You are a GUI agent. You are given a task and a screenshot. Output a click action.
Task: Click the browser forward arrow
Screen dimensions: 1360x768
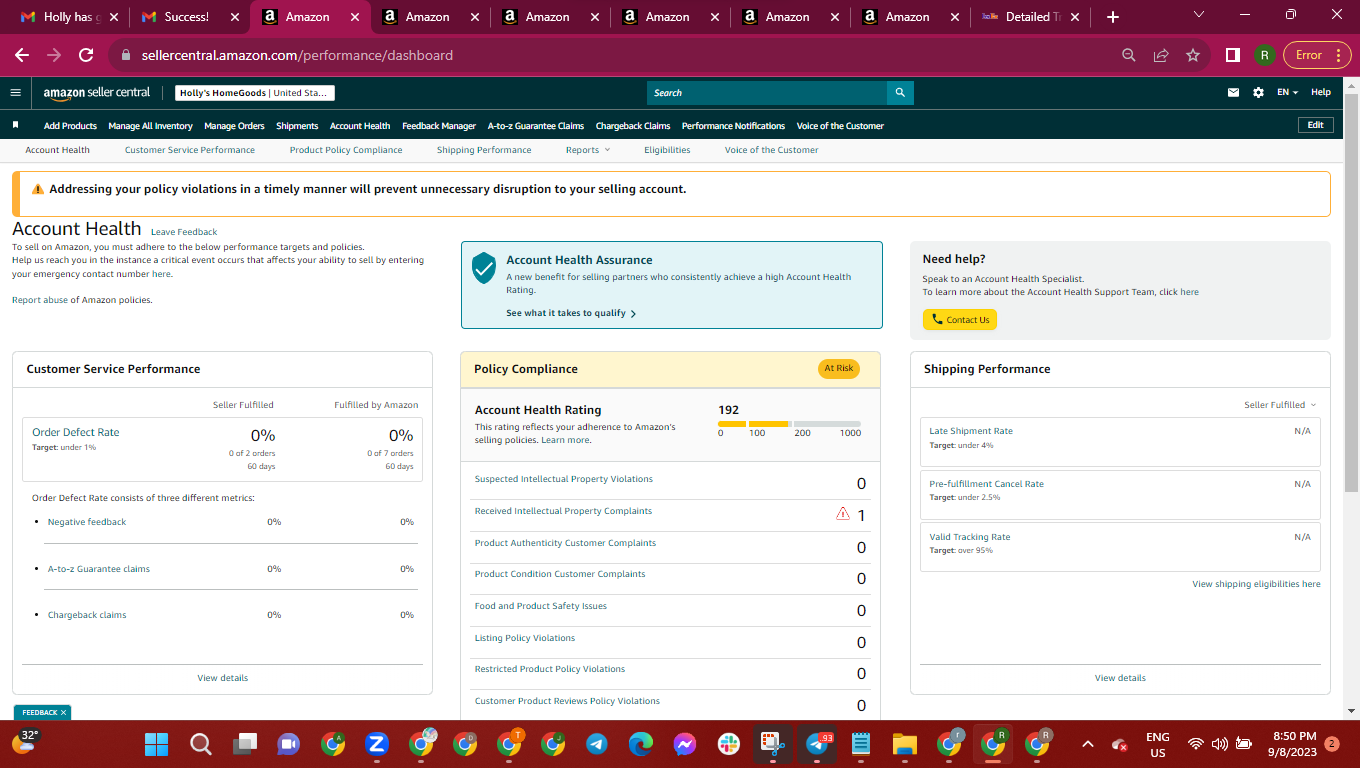[x=54, y=55]
